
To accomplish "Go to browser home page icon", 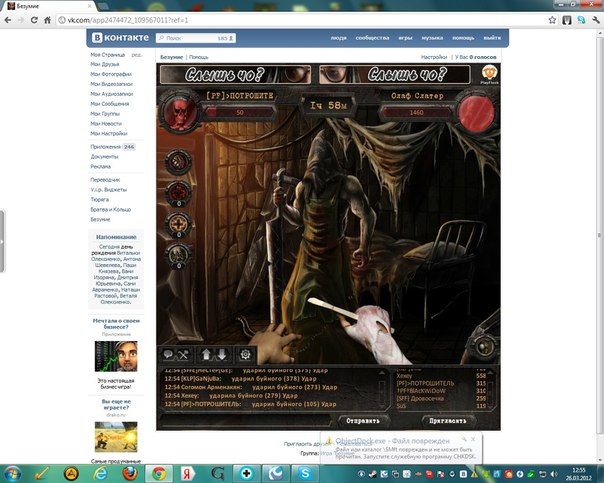I will point(47,20).
